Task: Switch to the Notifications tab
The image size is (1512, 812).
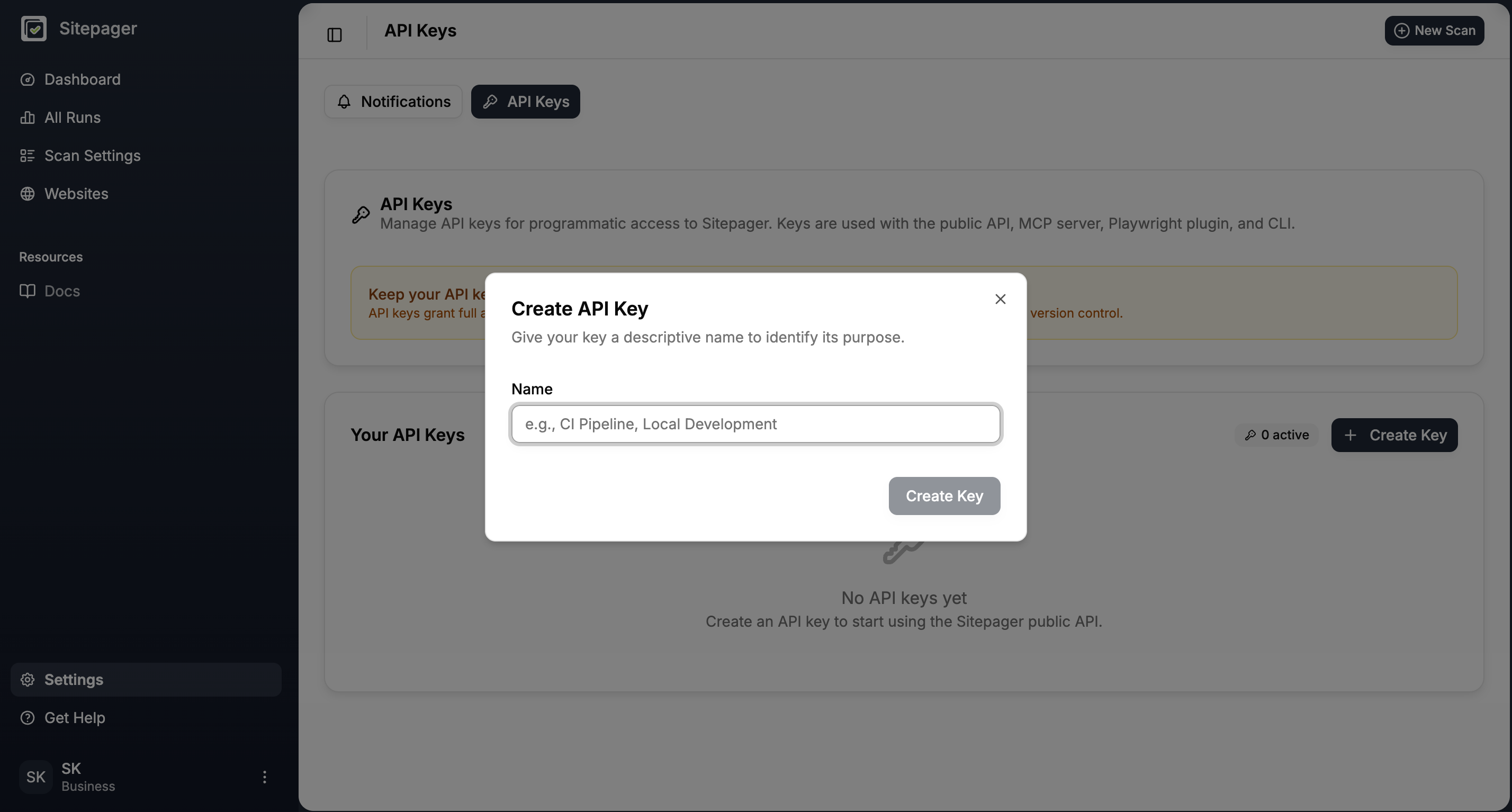Action: pyautogui.click(x=392, y=102)
